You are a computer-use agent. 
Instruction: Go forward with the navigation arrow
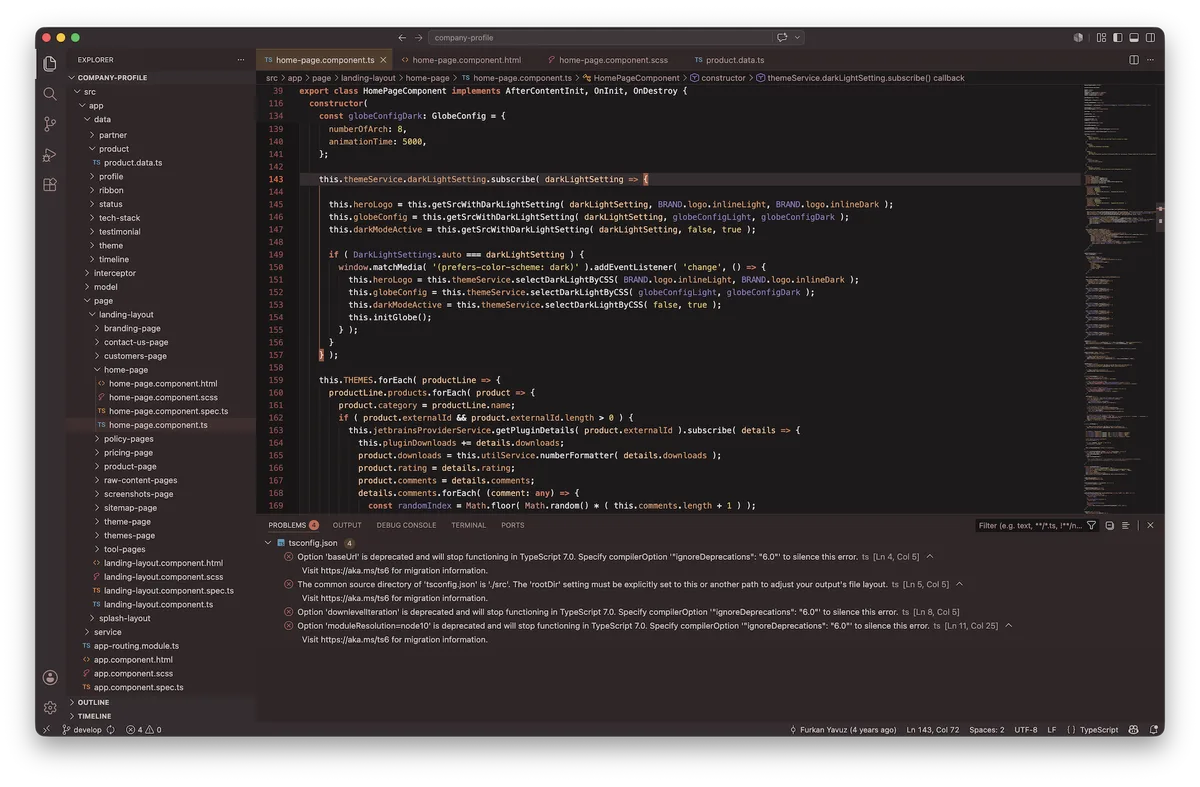coord(419,37)
